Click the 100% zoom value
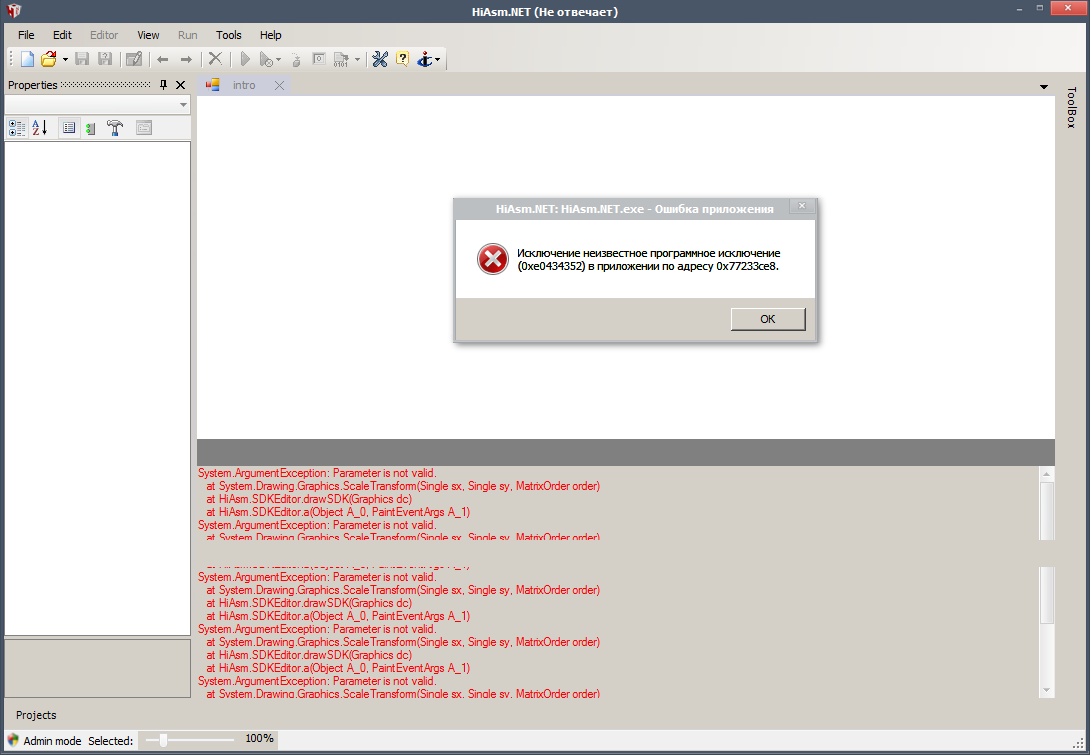The image size is (1090, 755). [x=259, y=739]
